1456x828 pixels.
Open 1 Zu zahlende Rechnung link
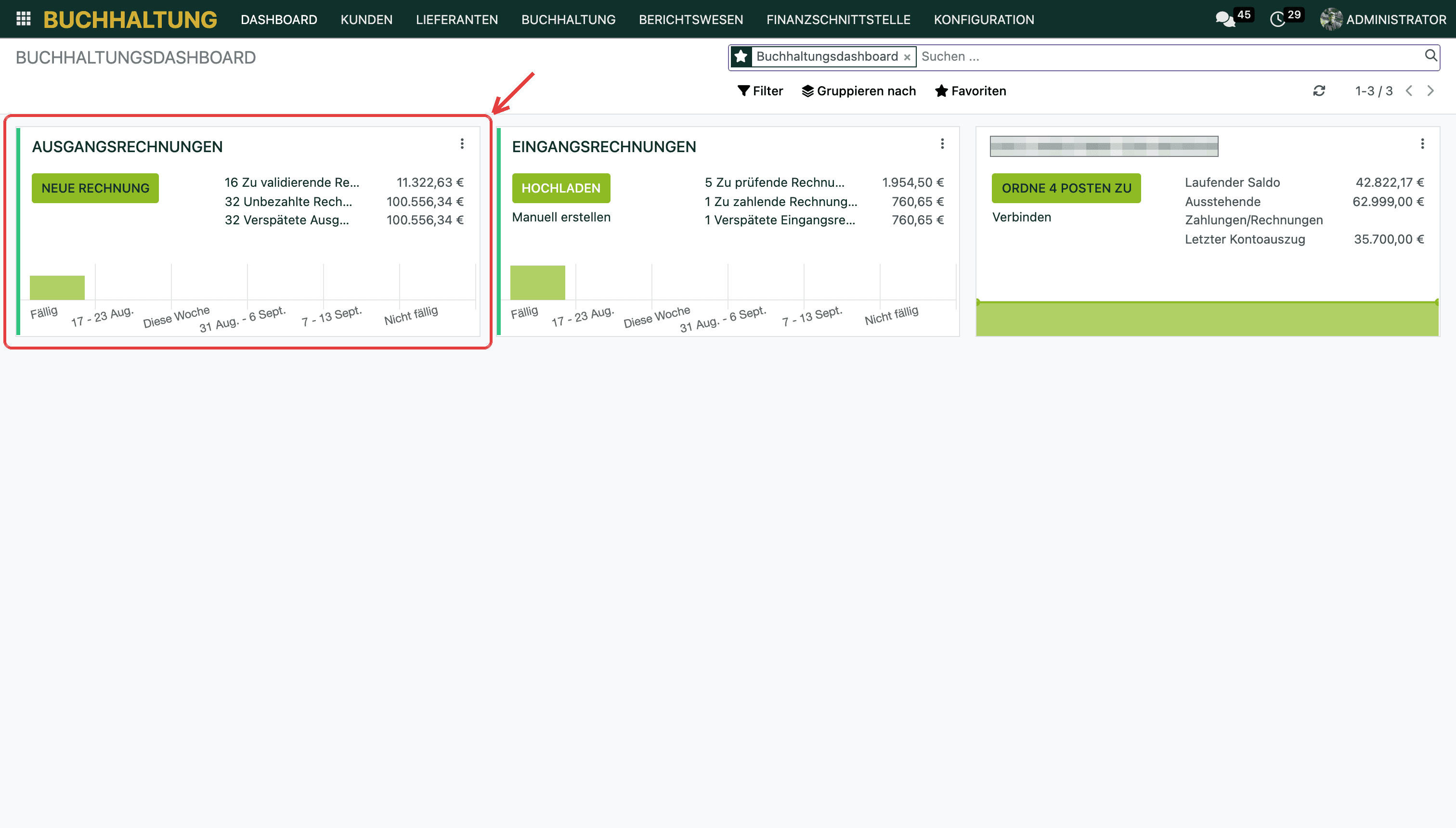coord(781,201)
